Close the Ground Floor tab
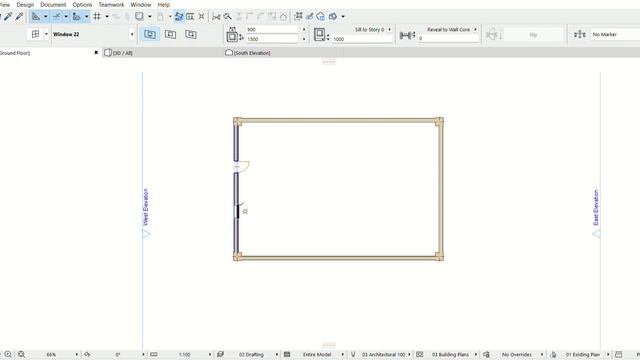The width and height of the screenshot is (640, 360). [96, 53]
